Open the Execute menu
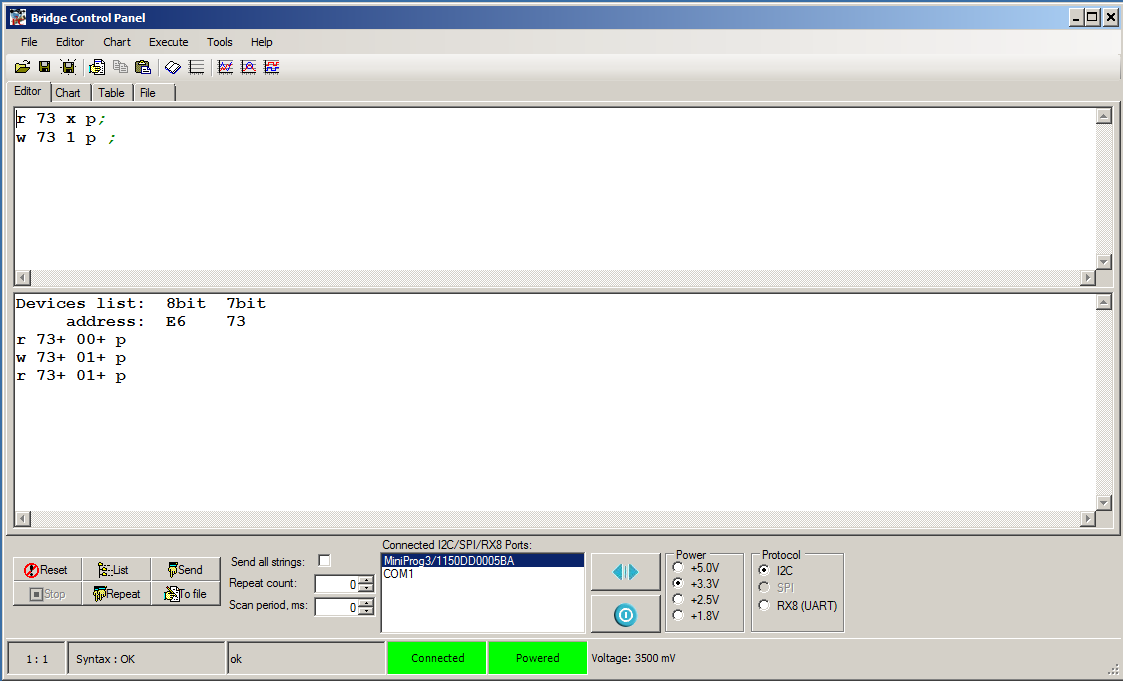This screenshot has height=681, width=1123. [x=168, y=42]
